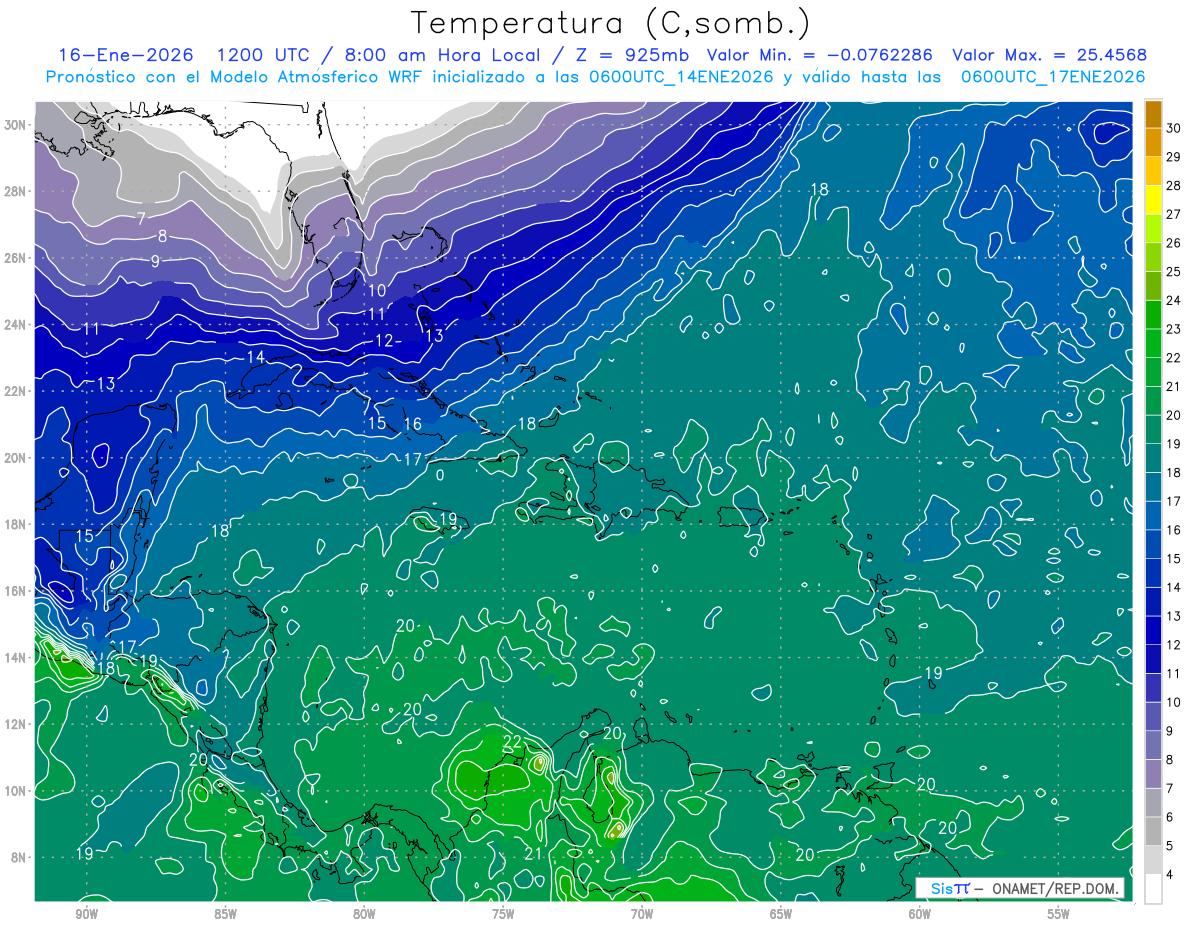Click the "12N" latitude axis label
This screenshot has width=1200, height=927.
click(17, 724)
